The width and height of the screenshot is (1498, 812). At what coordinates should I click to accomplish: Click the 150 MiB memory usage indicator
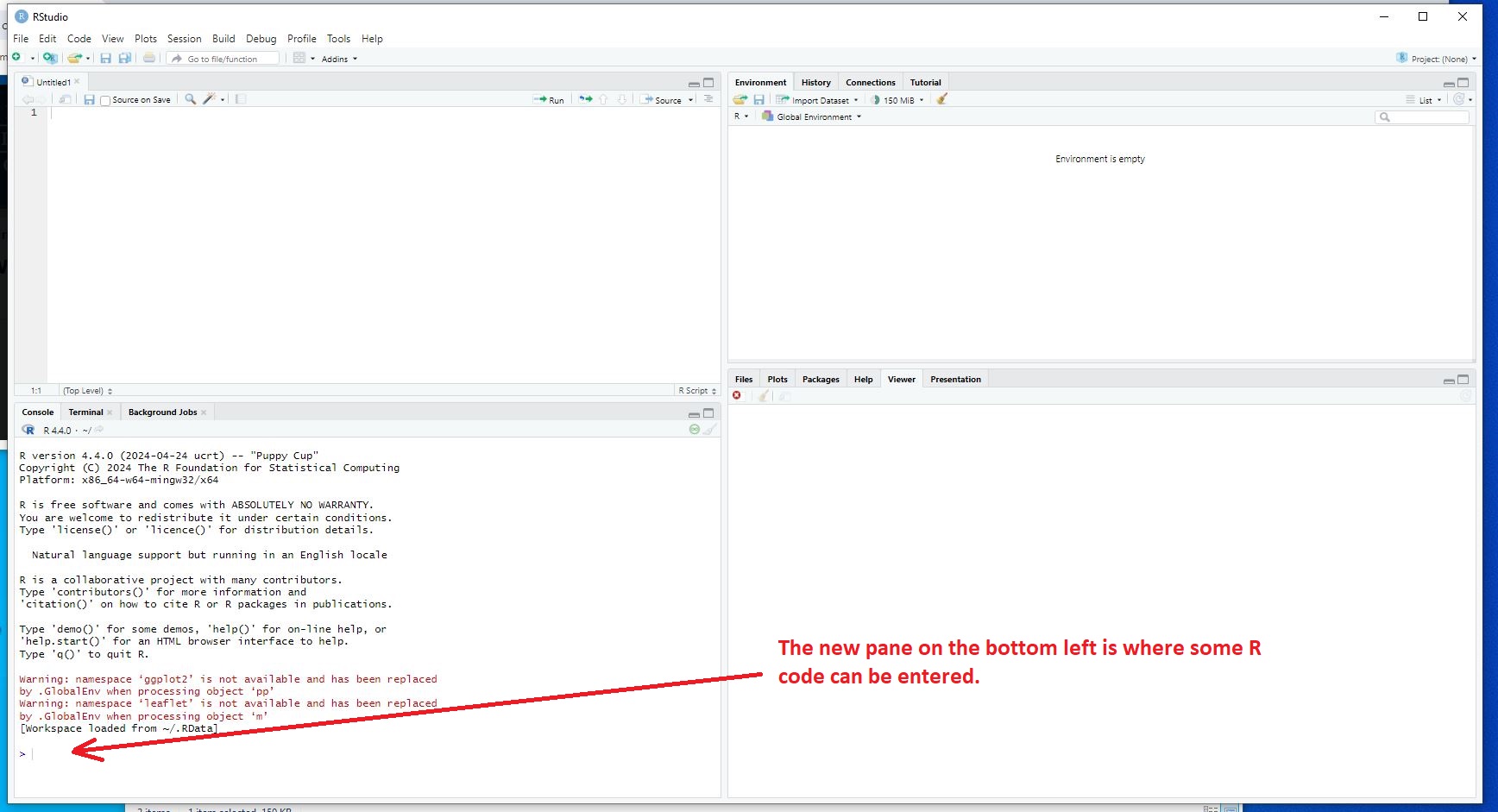897,100
